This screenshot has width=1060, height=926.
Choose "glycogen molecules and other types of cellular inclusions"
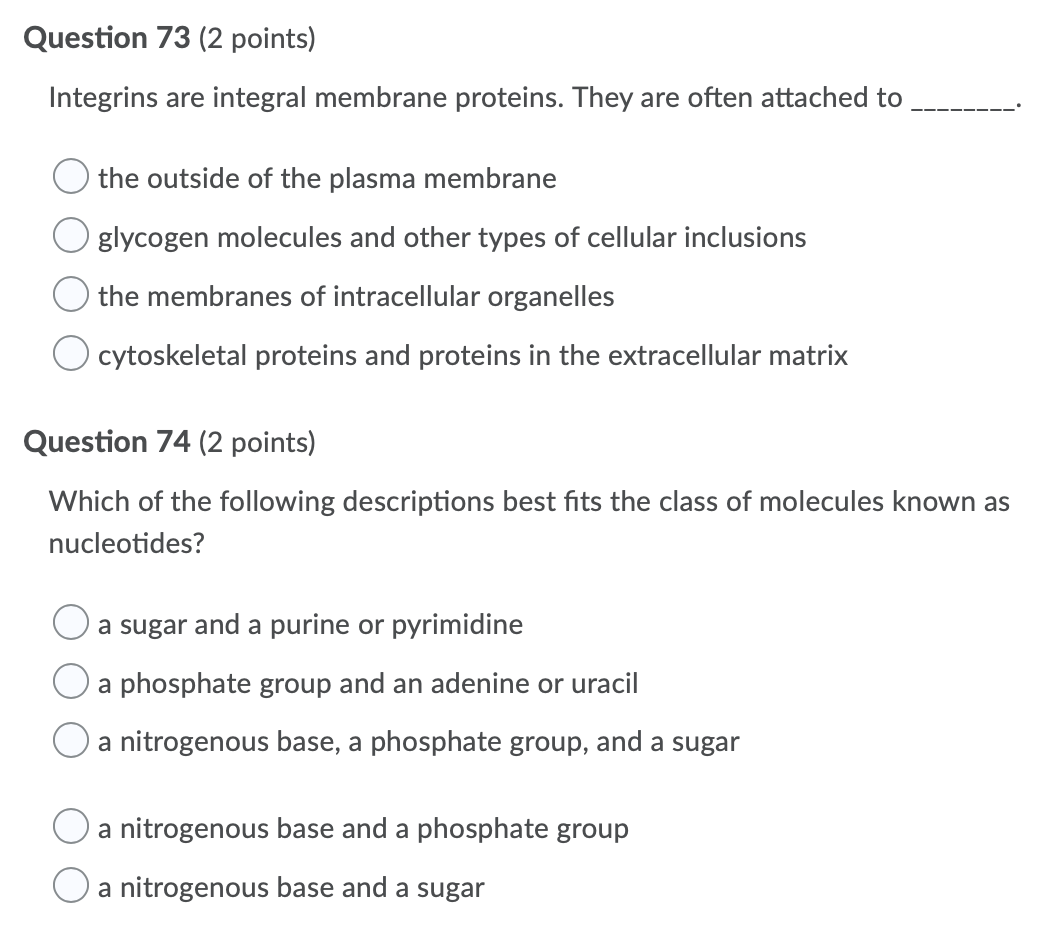click(x=70, y=235)
